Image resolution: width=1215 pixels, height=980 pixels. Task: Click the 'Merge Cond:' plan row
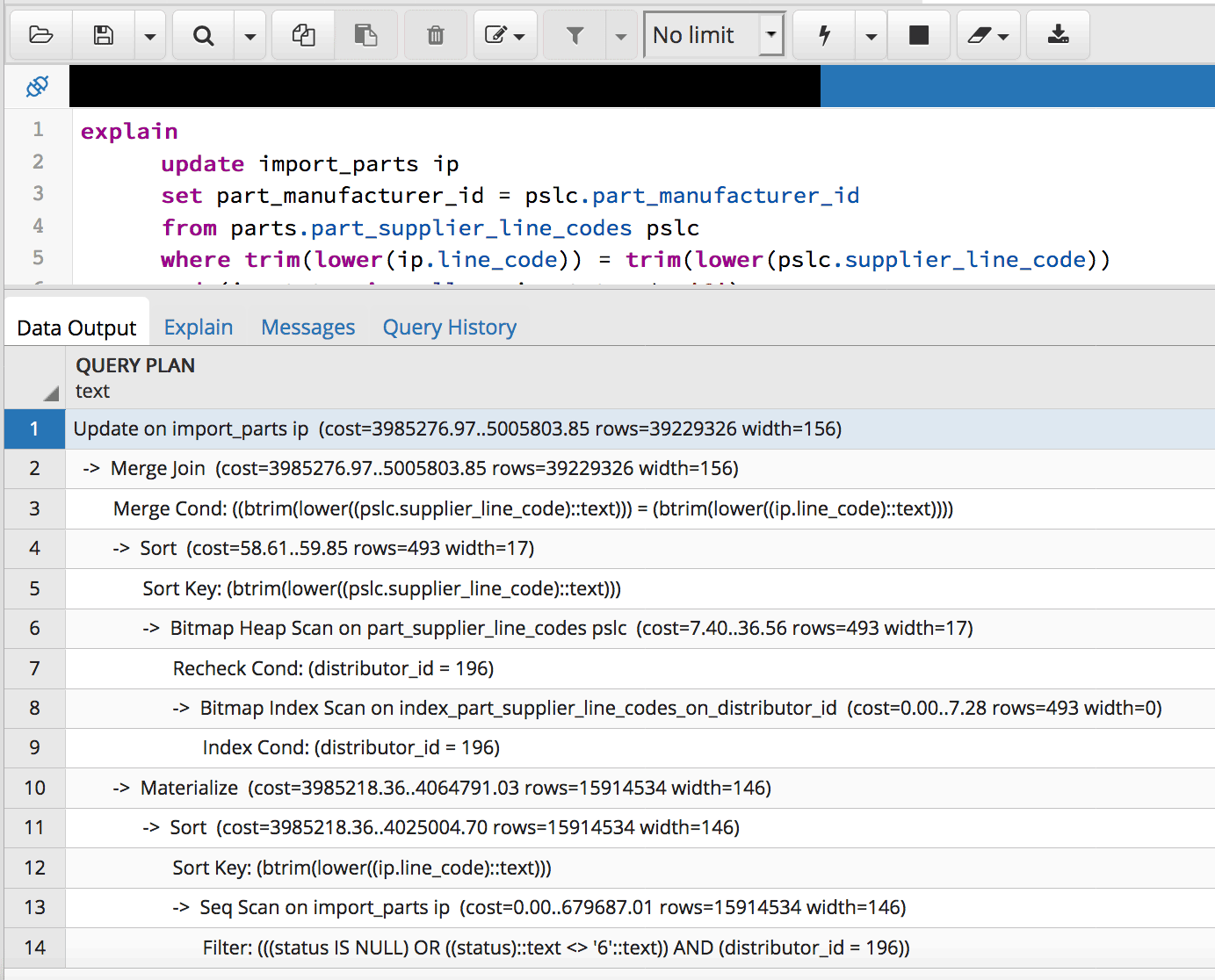tap(640, 508)
